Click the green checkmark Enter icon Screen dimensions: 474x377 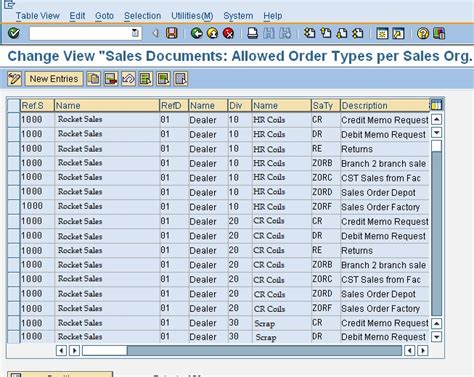tap(14, 33)
